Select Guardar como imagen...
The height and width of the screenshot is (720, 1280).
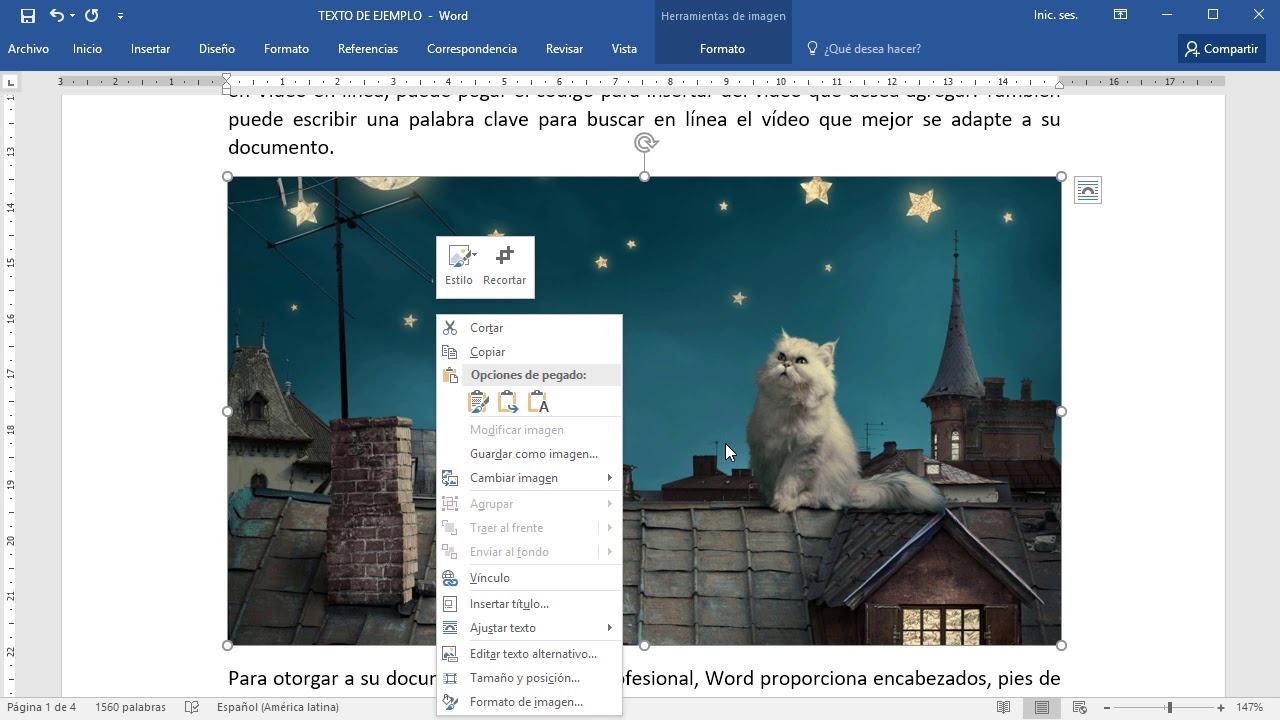click(529, 454)
